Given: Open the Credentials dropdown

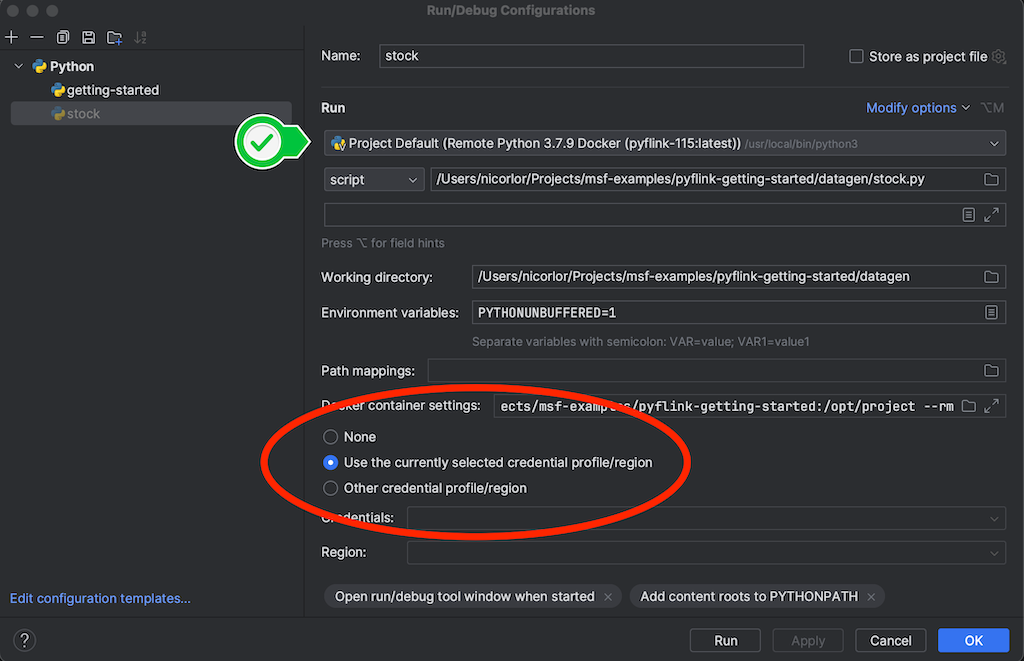Looking at the screenshot, I should coord(706,519).
